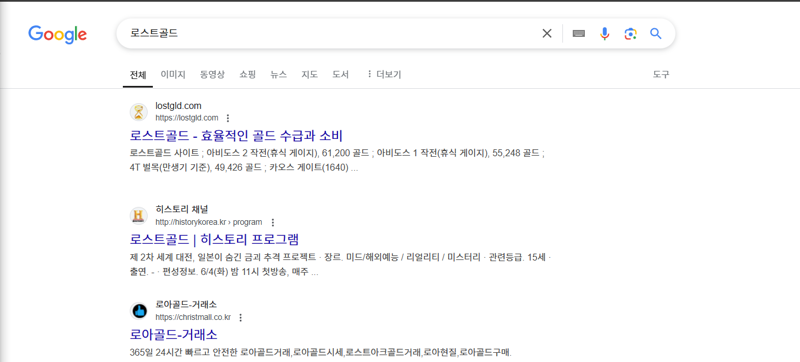Viewport: 800px width, 362px height.
Task: Switch to the 지도 tab
Action: point(310,74)
